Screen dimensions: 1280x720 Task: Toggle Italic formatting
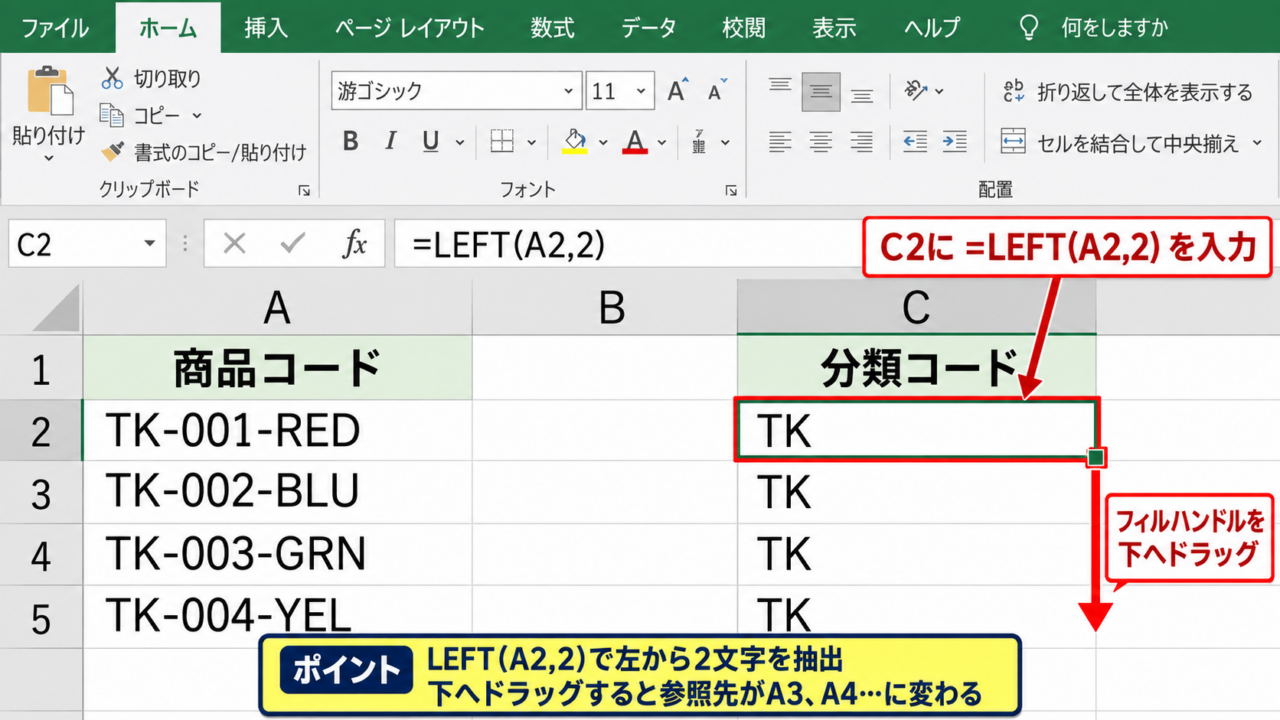391,142
